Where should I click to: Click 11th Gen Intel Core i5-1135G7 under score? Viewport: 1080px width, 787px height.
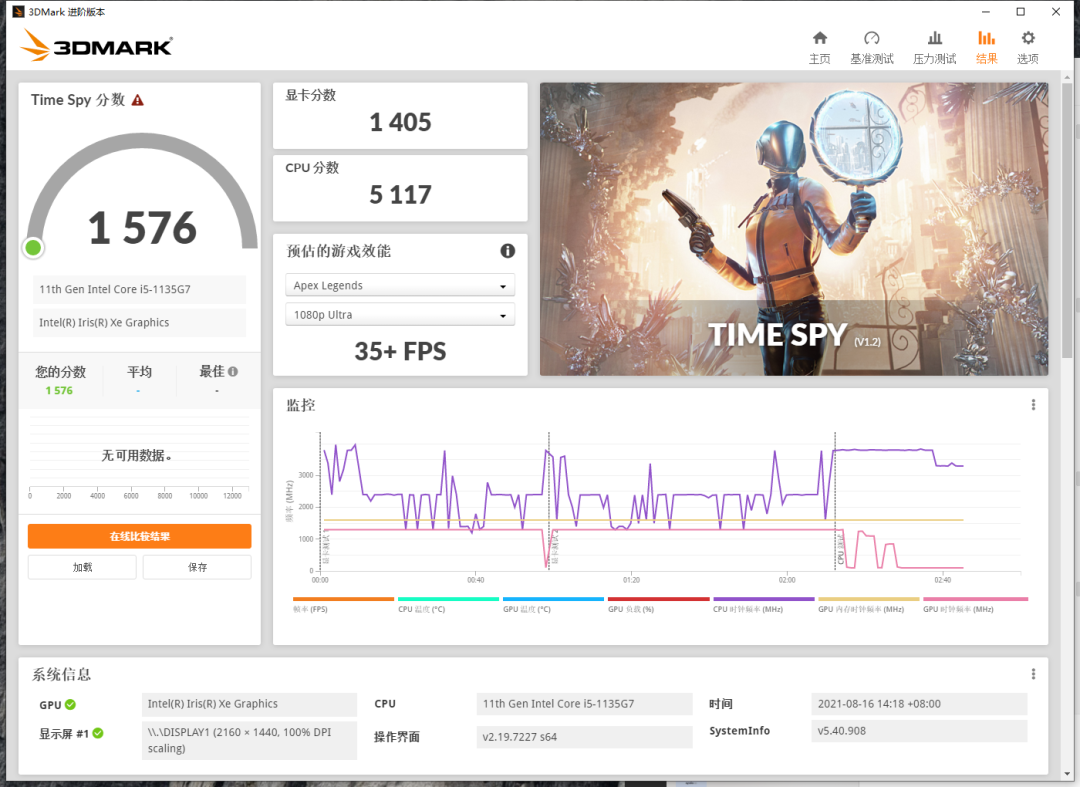[x=139, y=290]
